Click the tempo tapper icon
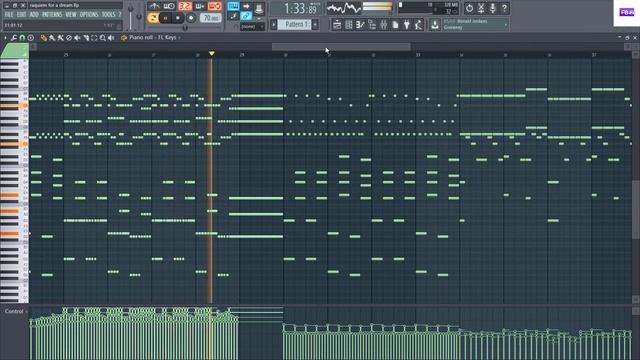This screenshot has height=360, width=640. click(418, 25)
